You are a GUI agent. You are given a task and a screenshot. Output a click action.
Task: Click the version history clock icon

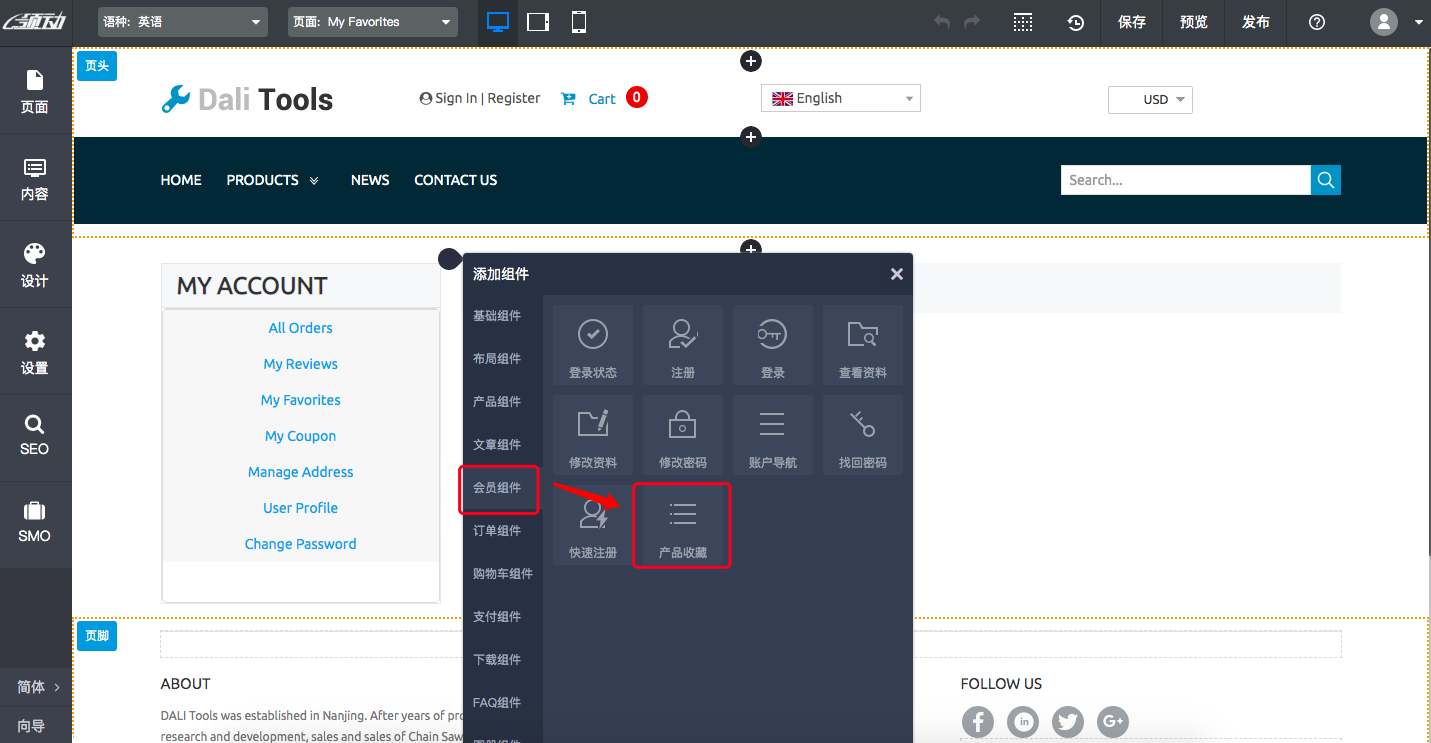pos(1075,22)
